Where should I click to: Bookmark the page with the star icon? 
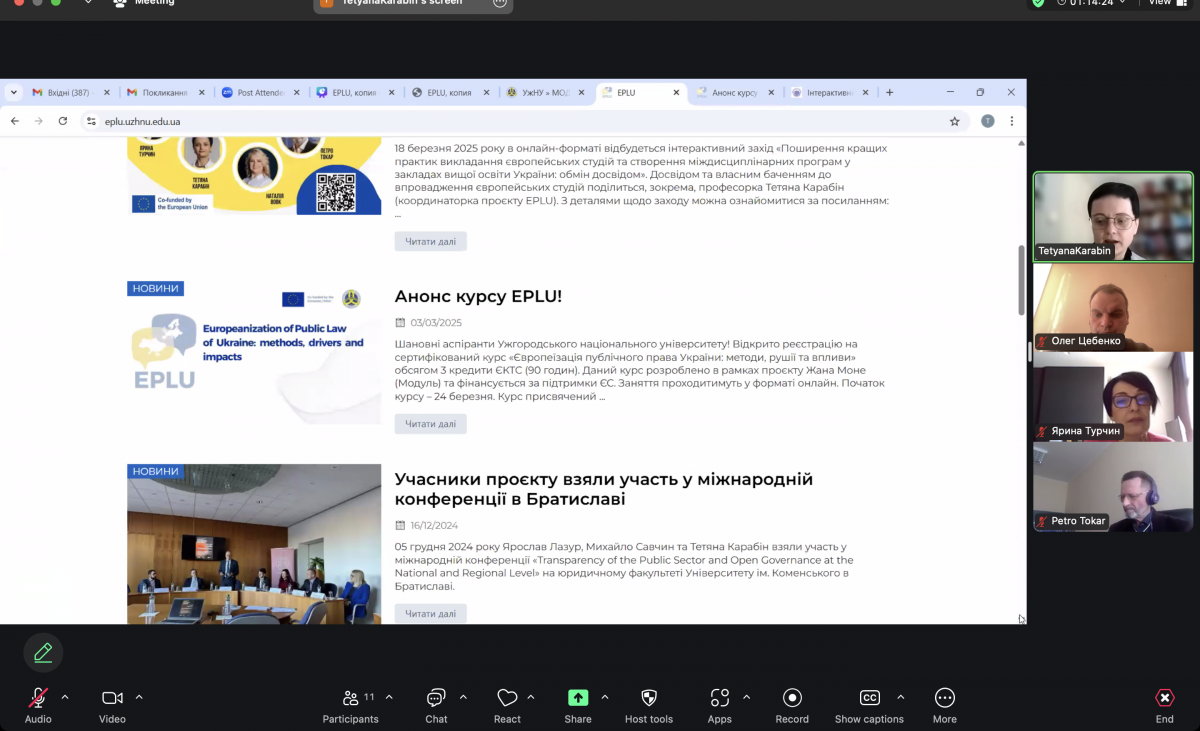954,120
